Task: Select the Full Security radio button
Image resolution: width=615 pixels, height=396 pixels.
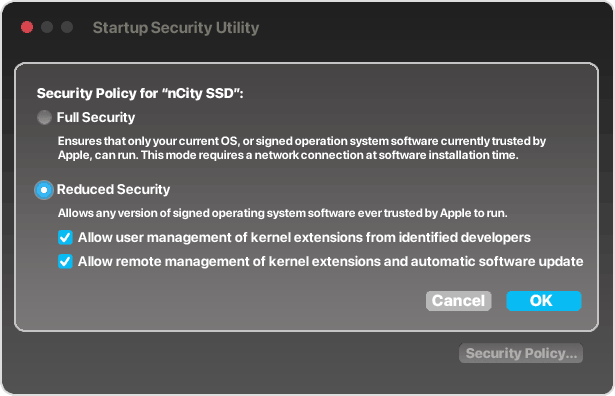Action: coord(44,117)
